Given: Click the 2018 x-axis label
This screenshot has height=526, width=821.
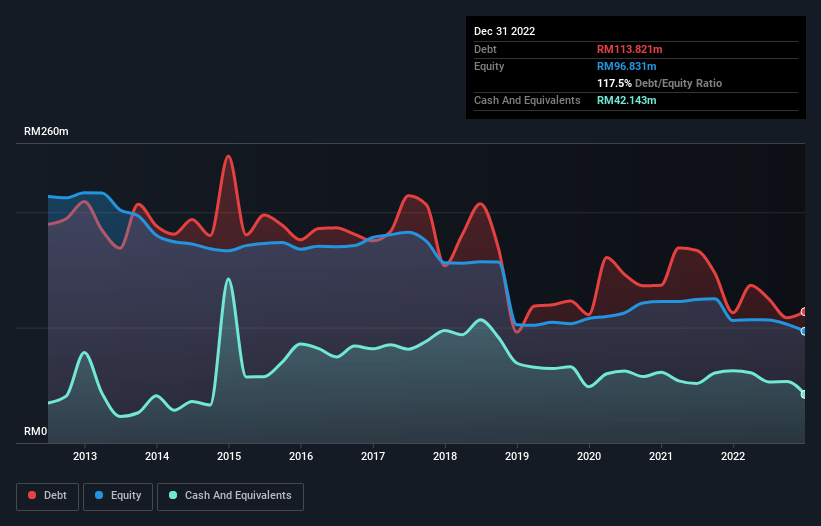Looking at the screenshot, I should coord(445,456).
